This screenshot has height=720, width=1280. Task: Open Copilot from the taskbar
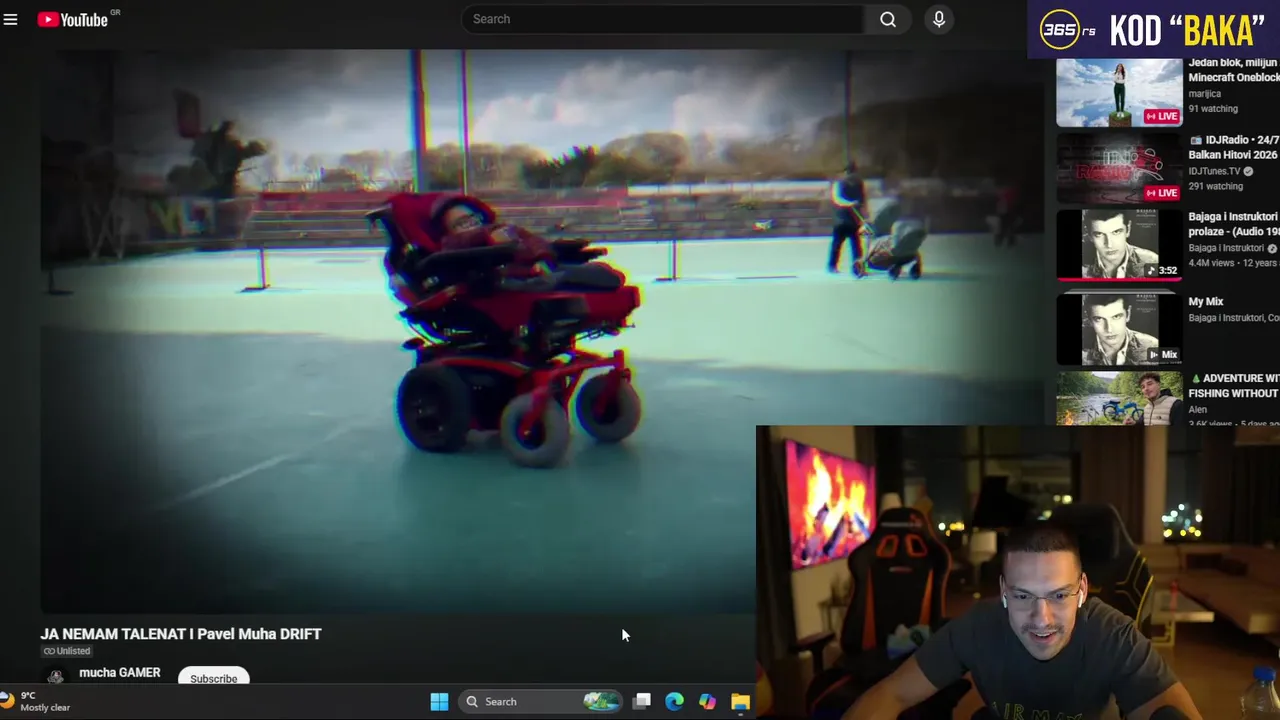707,701
